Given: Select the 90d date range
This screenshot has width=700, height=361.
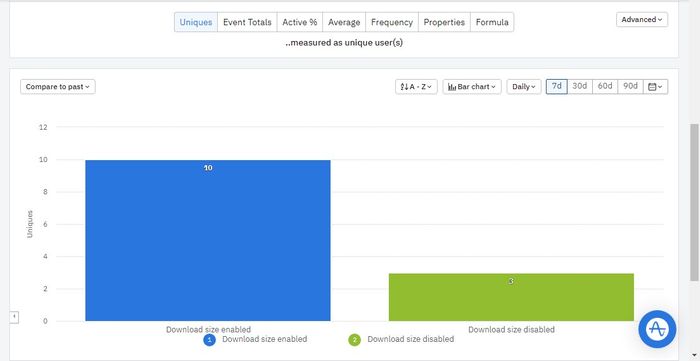Looking at the screenshot, I should click(x=630, y=86).
